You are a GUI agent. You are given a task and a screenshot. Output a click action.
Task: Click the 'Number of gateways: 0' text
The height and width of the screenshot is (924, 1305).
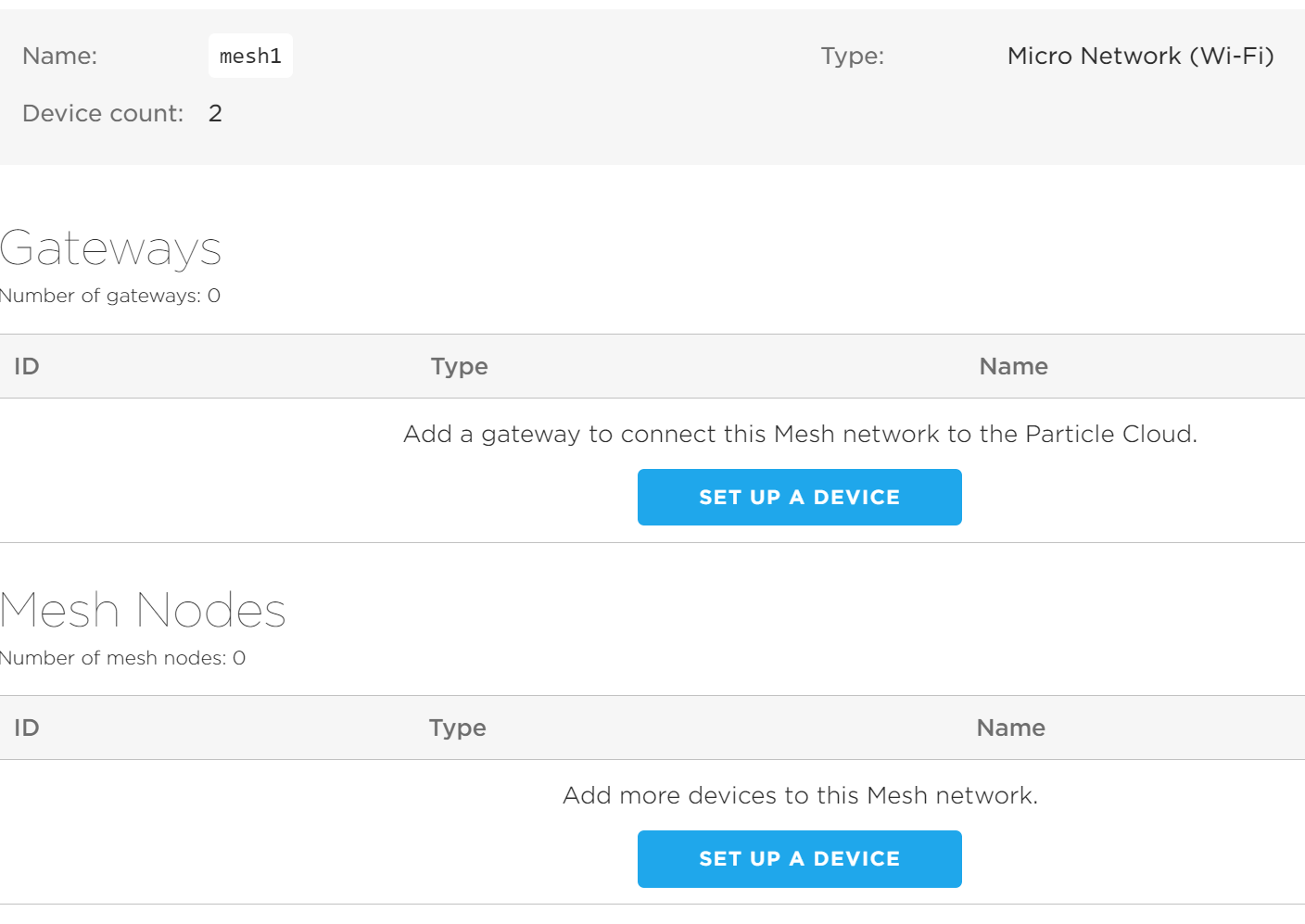pos(110,296)
